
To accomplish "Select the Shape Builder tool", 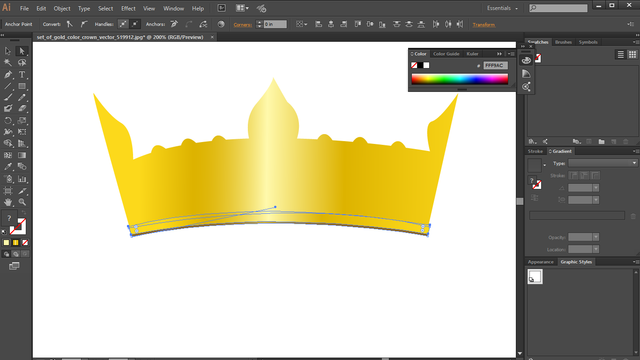I will pyautogui.click(x=8, y=144).
